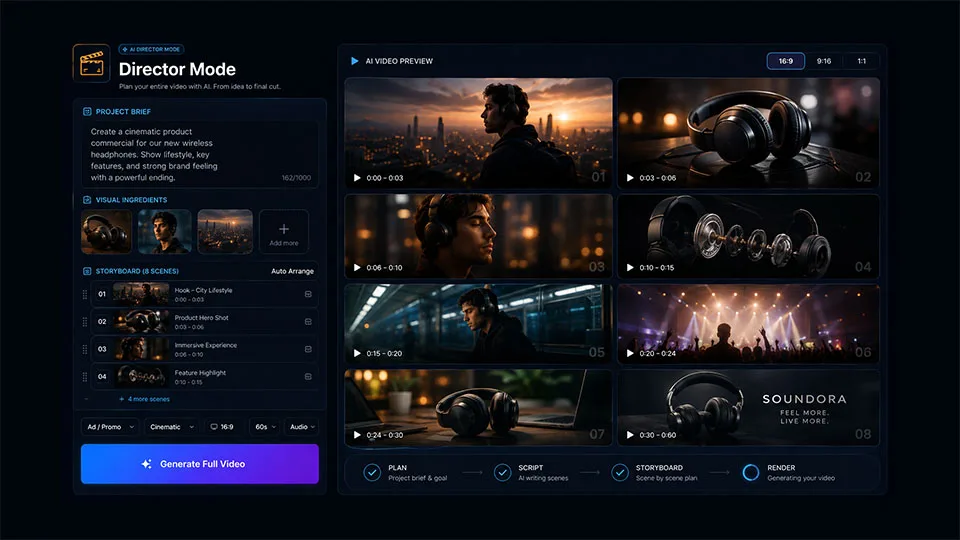
Task: Click into the project brief text field
Action: pyautogui.click(x=200, y=154)
